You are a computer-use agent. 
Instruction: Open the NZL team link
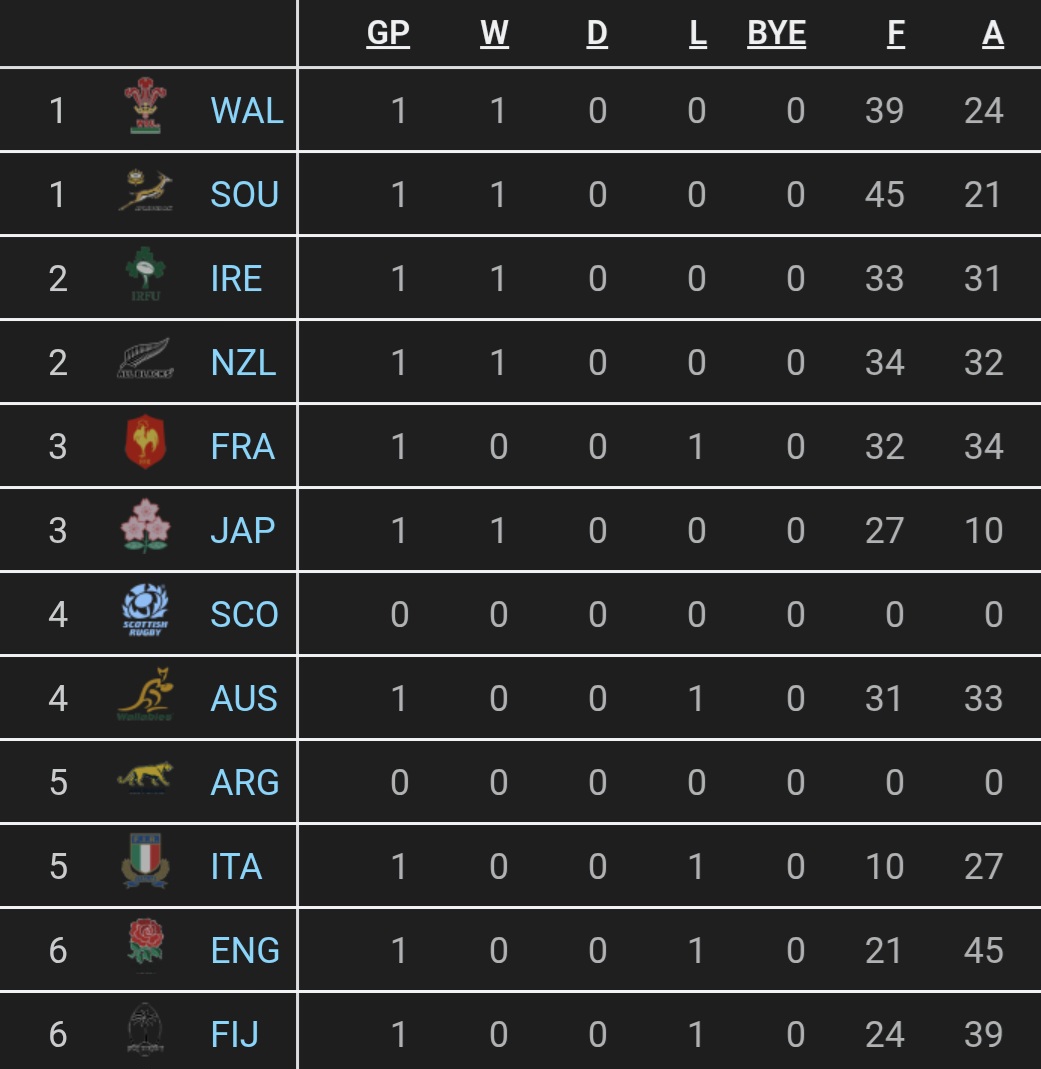coord(243,362)
